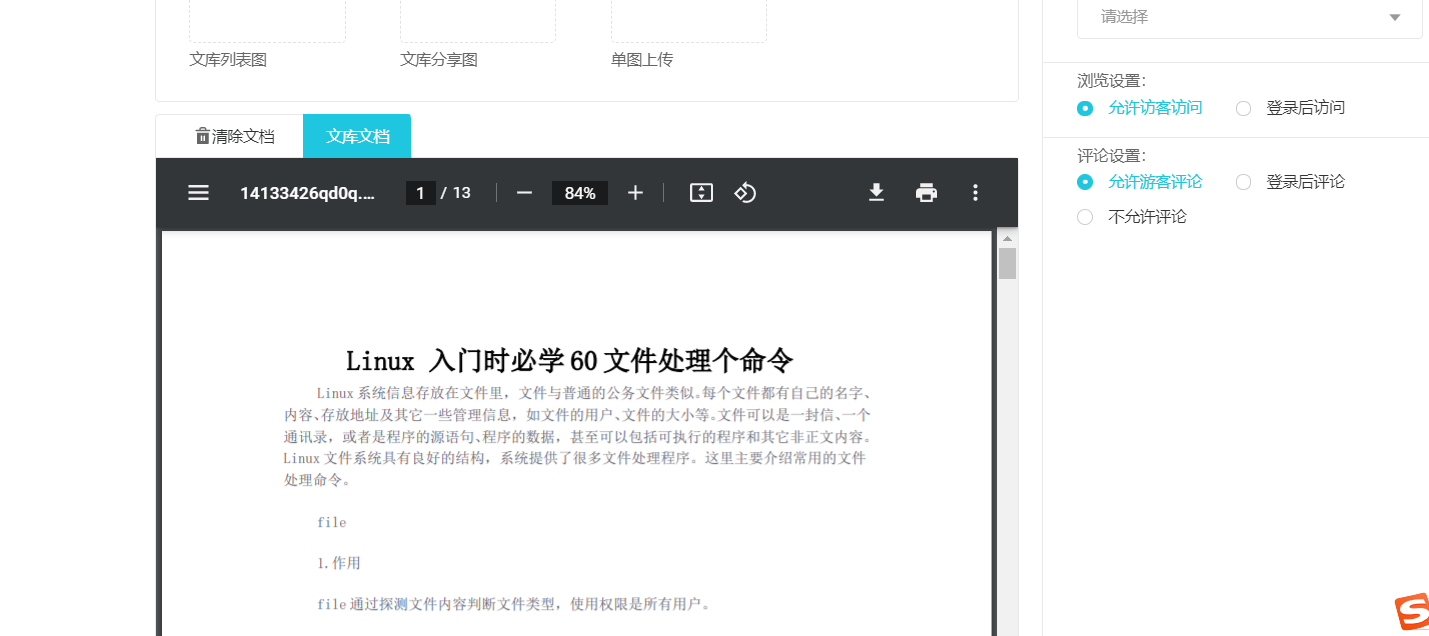Toggle fit to page in PDF viewer
Image resolution: width=1429 pixels, height=636 pixels.
pyautogui.click(x=701, y=193)
